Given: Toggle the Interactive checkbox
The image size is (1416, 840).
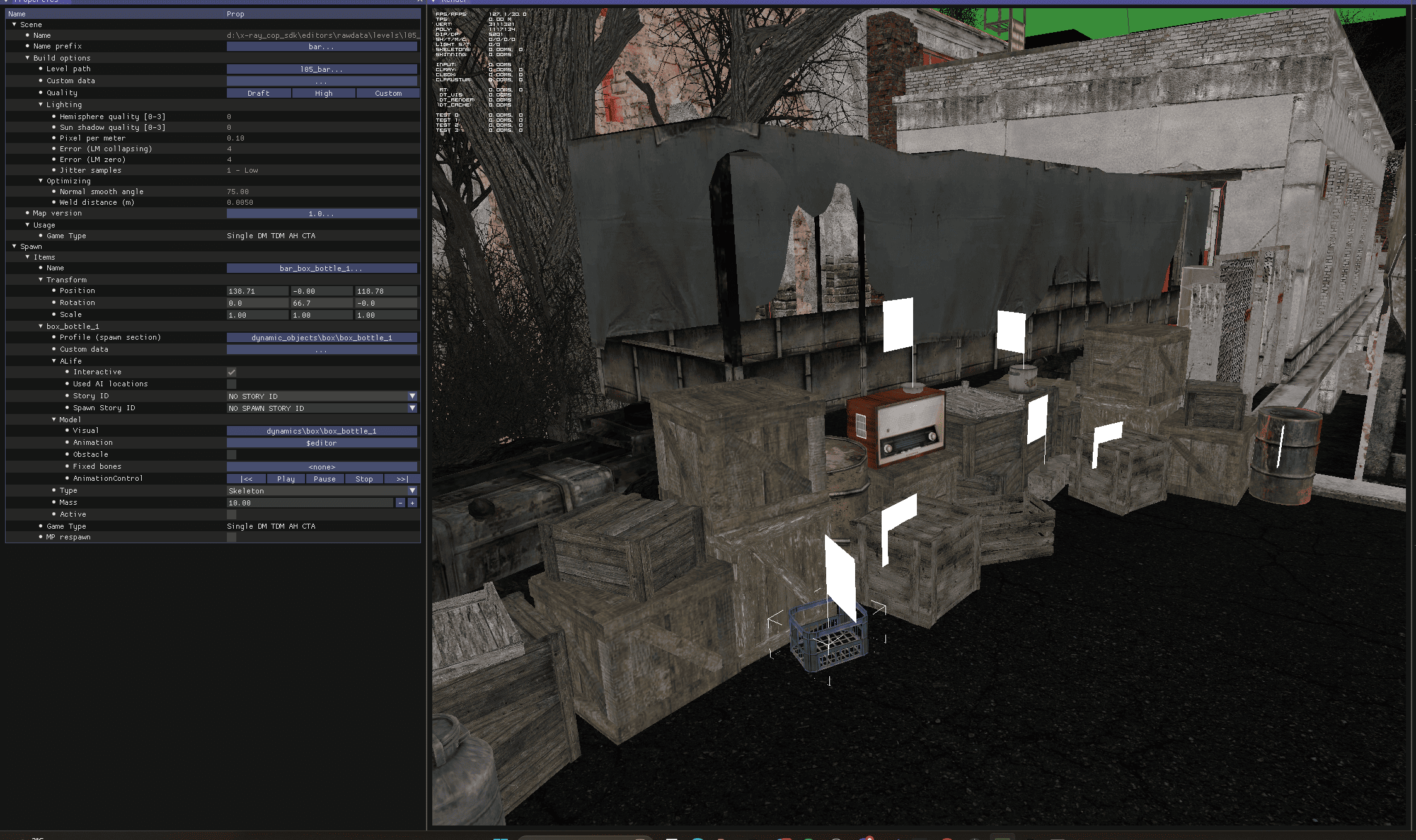Looking at the screenshot, I should (x=231, y=372).
